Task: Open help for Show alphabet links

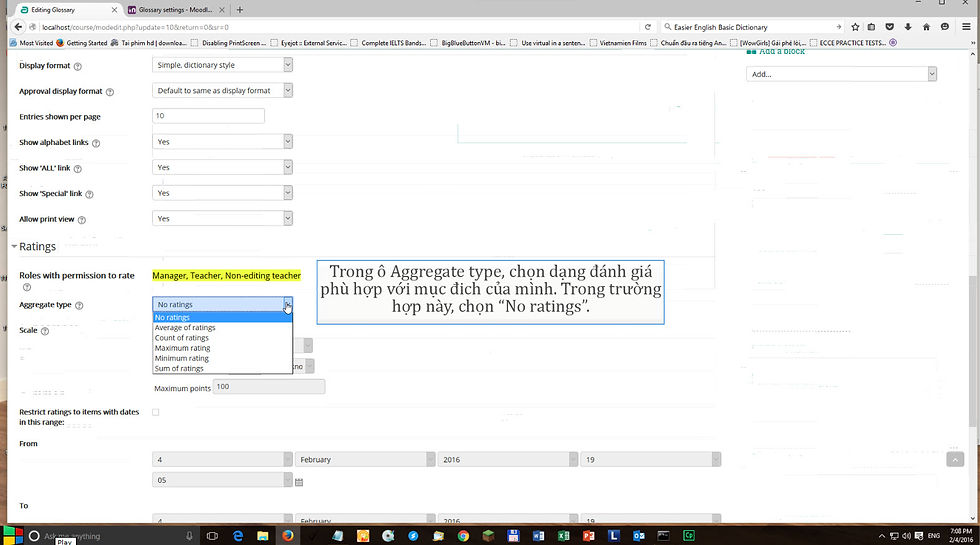Action: pyautogui.click(x=96, y=143)
